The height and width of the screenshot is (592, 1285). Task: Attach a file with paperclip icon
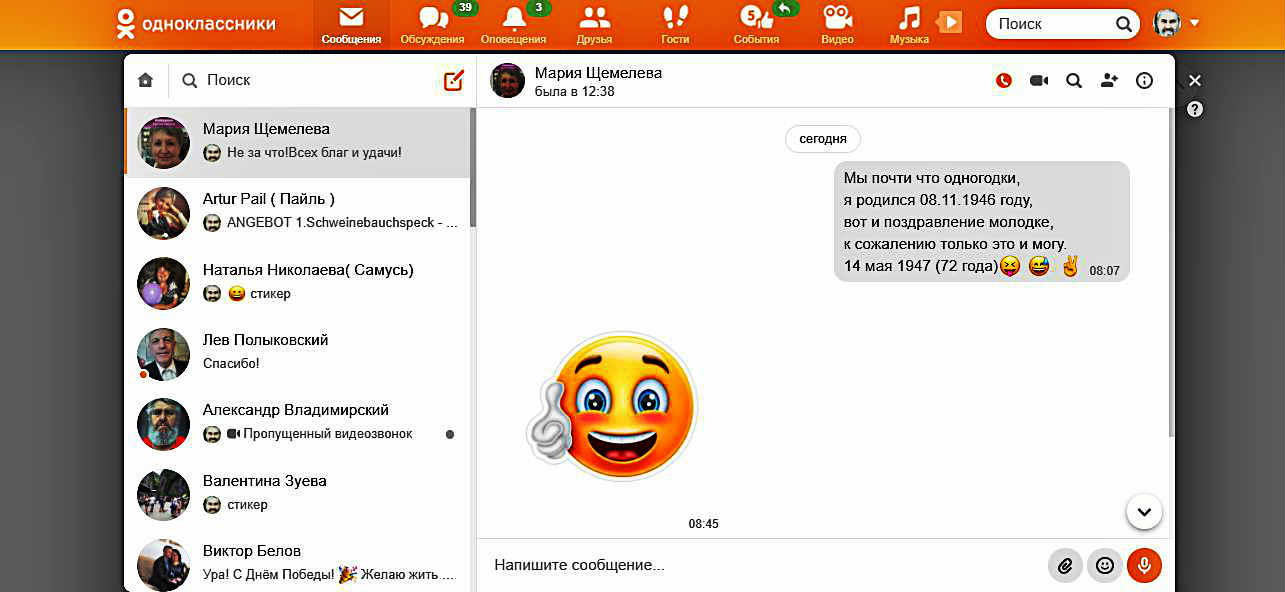[1065, 566]
